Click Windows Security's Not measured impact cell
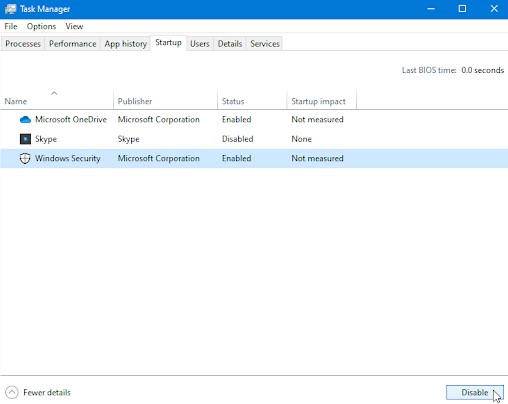Viewport: 508px width, 404px height. (x=317, y=158)
